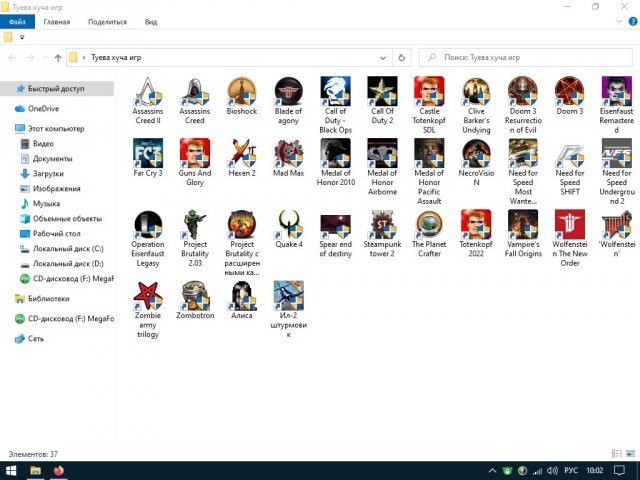
Task: Open volume control in system tray
Action: pyautogui.click(x=552, y=471)
